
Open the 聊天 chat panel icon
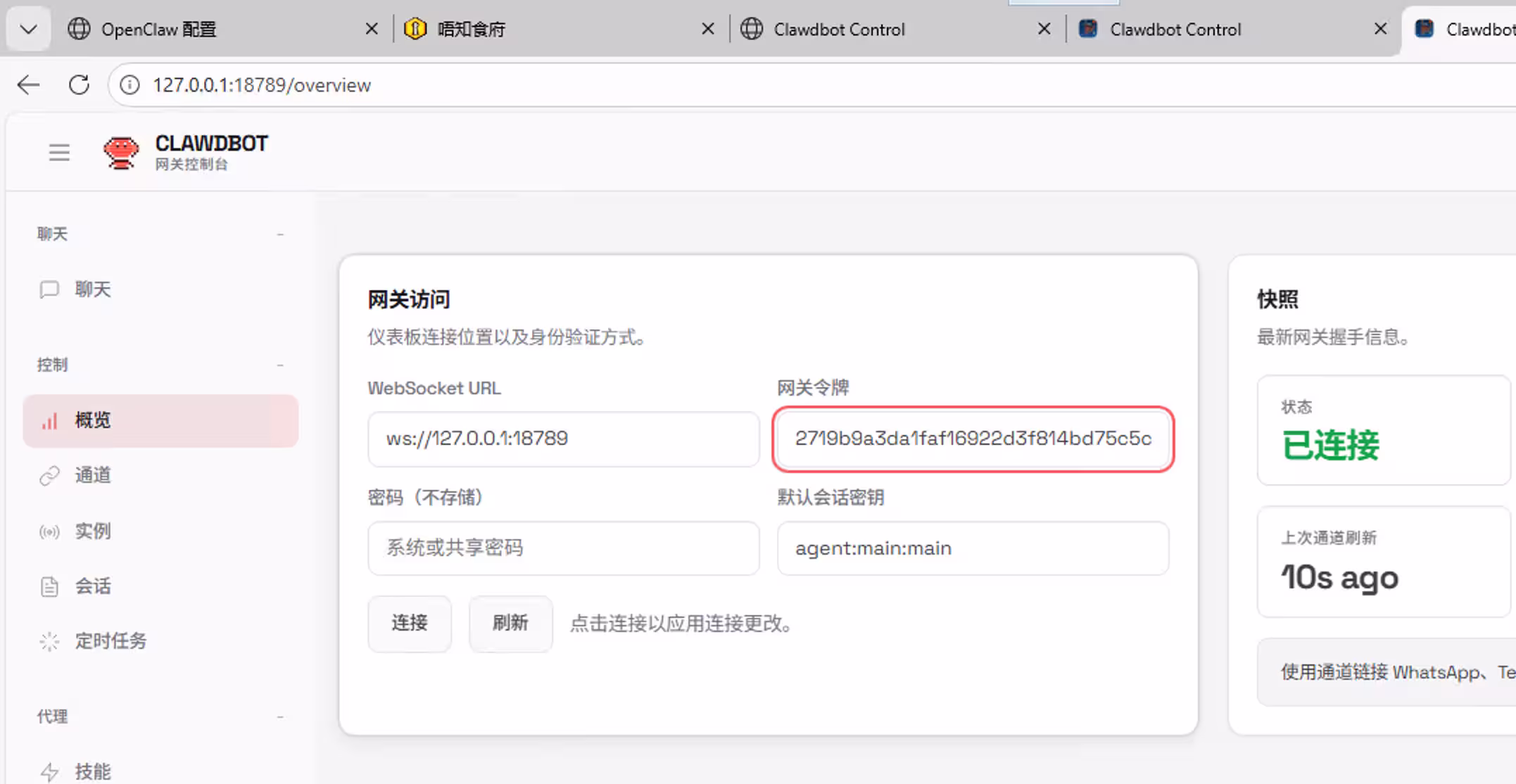49,289
